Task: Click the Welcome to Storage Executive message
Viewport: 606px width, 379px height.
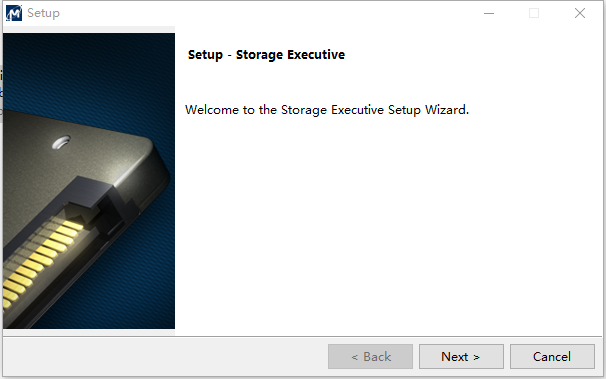Action: pyautogui.click(x=327, y=110)
